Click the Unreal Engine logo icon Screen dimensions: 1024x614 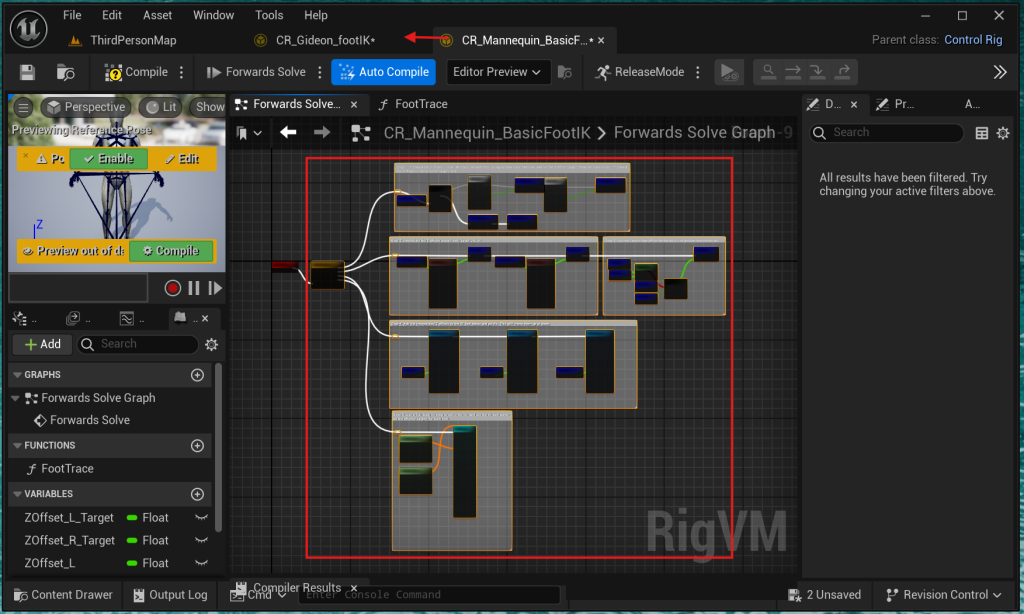coord(29,29)
